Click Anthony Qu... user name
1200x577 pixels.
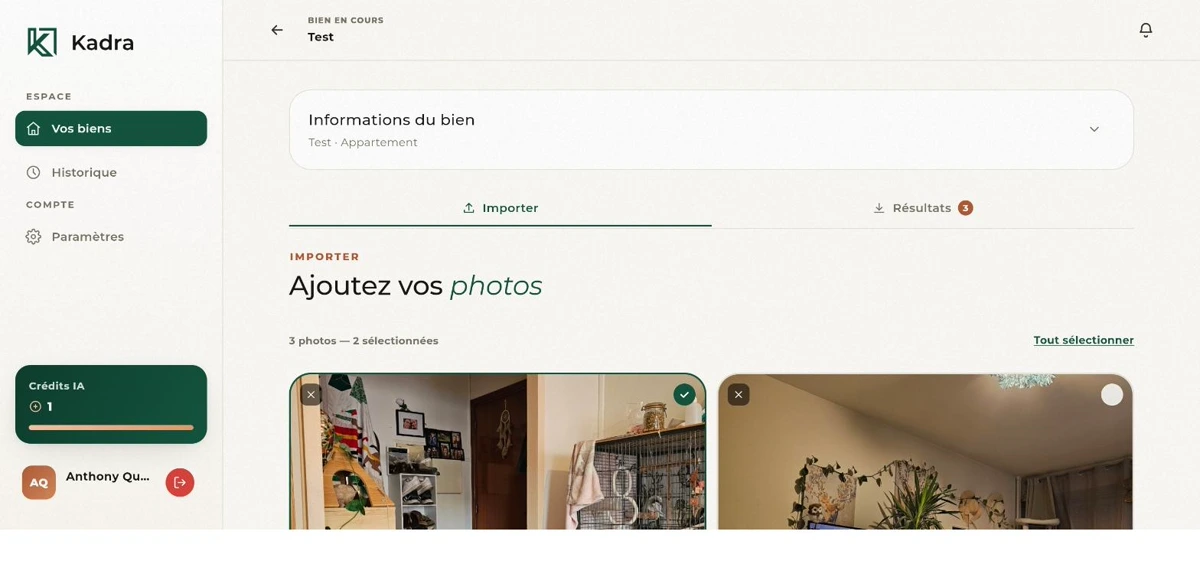coord(107,477)
